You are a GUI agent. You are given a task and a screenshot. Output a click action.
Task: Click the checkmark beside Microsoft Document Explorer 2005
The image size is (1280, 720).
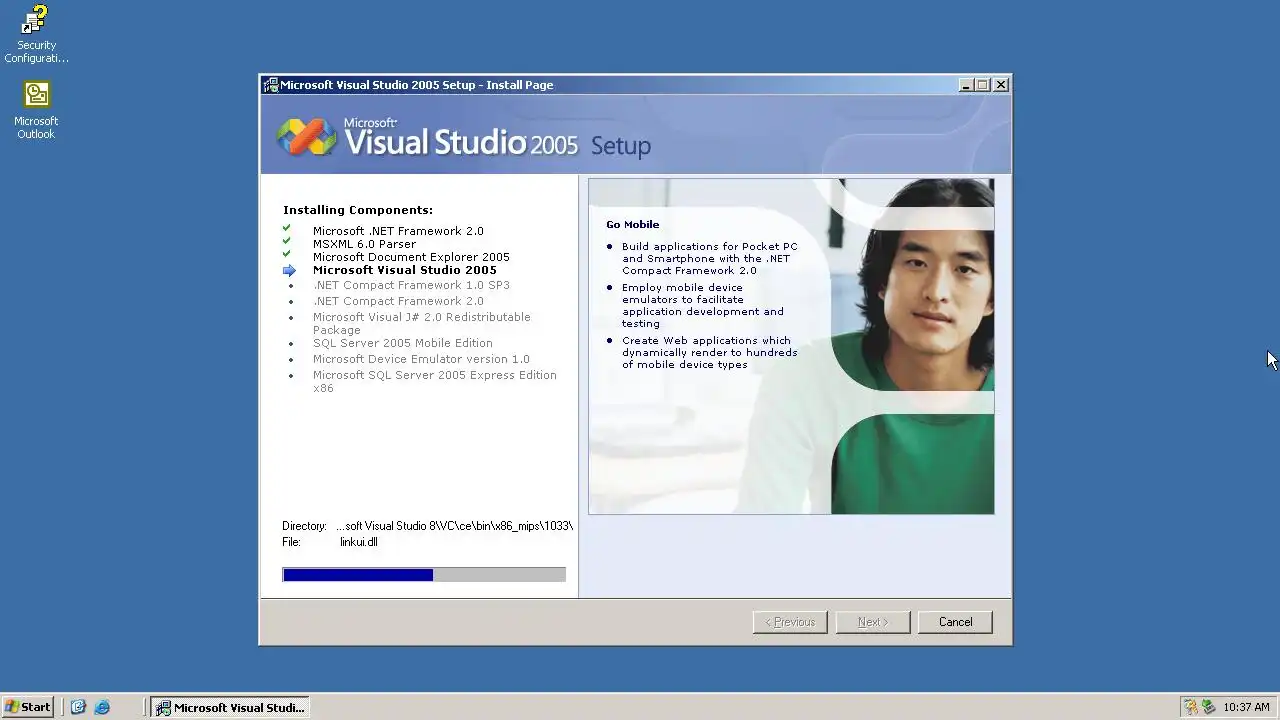(287, 254)
